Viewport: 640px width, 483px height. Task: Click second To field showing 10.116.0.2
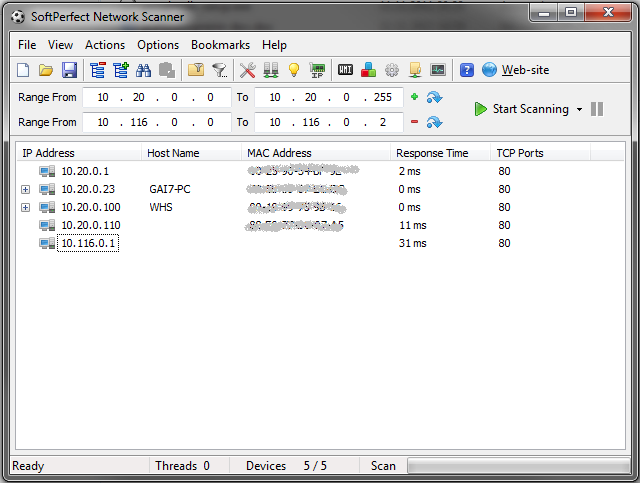tap(329, 122)
